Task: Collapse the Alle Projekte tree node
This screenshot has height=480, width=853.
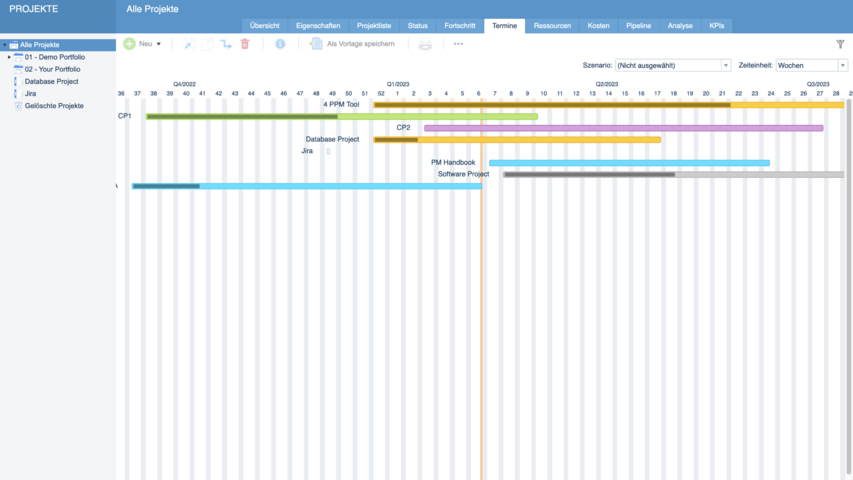Action: click(4, 45)
